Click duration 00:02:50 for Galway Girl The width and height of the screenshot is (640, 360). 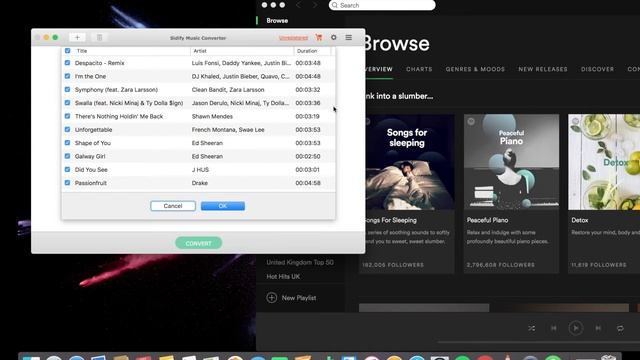pyautogui.click(x=308, y=156)
